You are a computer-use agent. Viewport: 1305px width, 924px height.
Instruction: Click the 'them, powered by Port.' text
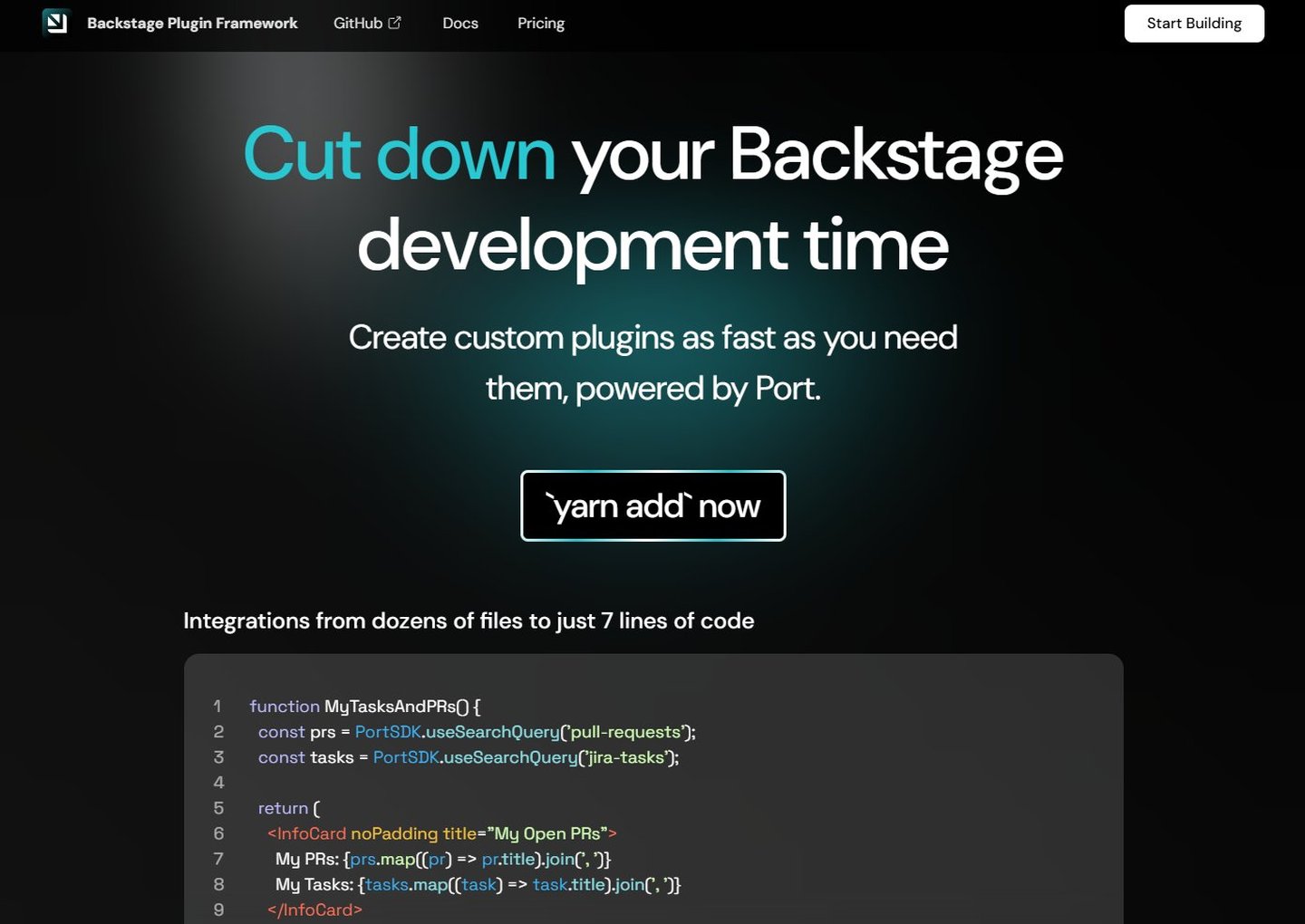pos(653,389)
